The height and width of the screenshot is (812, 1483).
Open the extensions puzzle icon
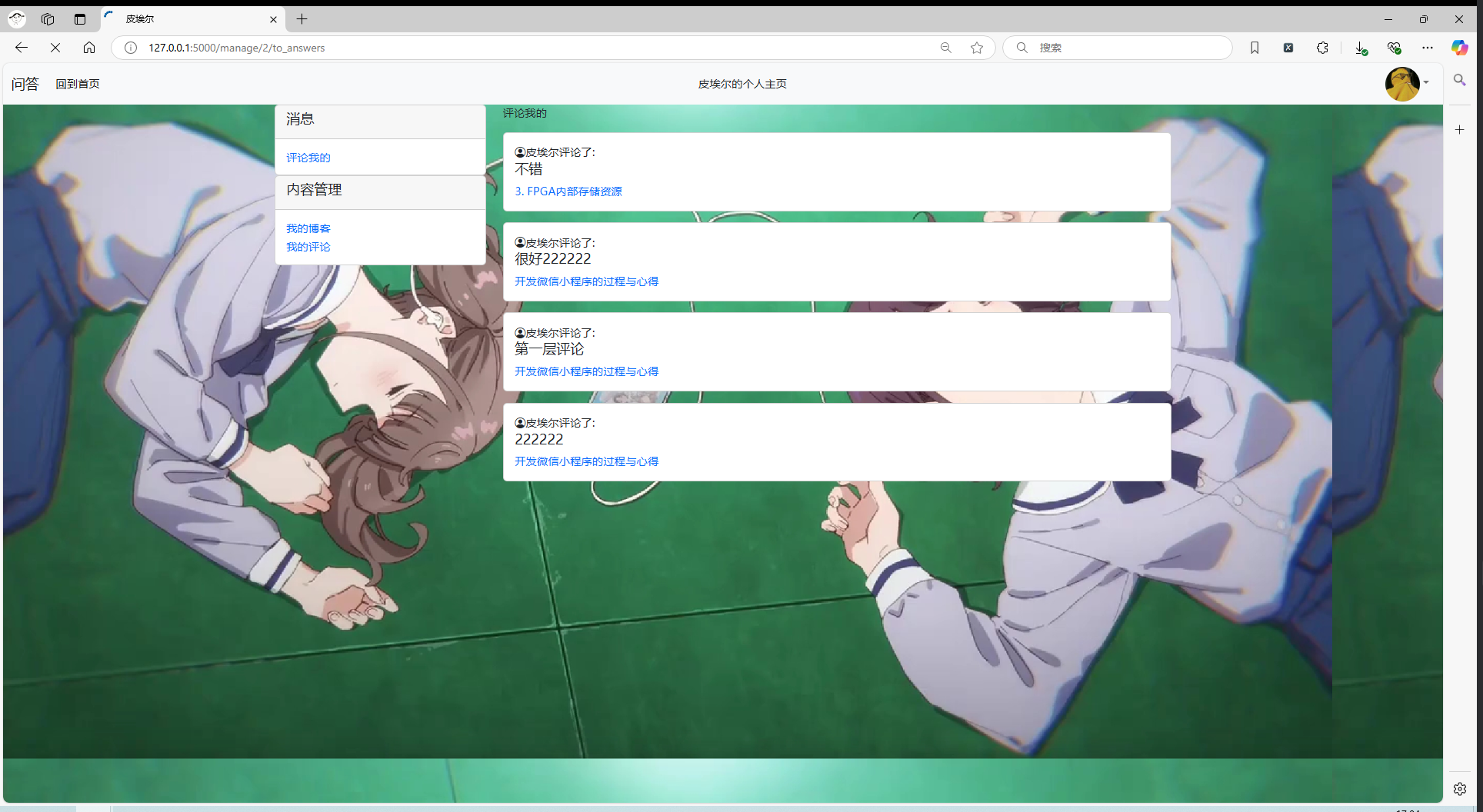[1322, 48]
